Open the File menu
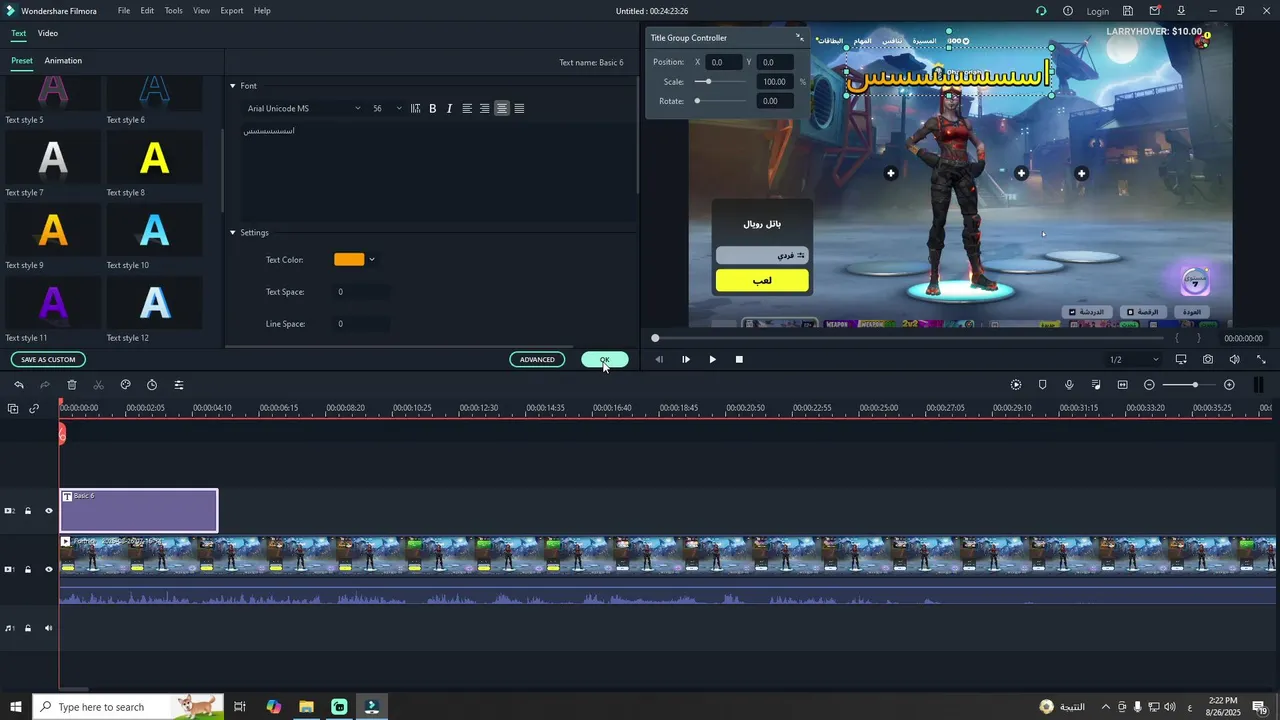Image resolution: width=1280 pixels, height=720 pixels. click(124, 11)
